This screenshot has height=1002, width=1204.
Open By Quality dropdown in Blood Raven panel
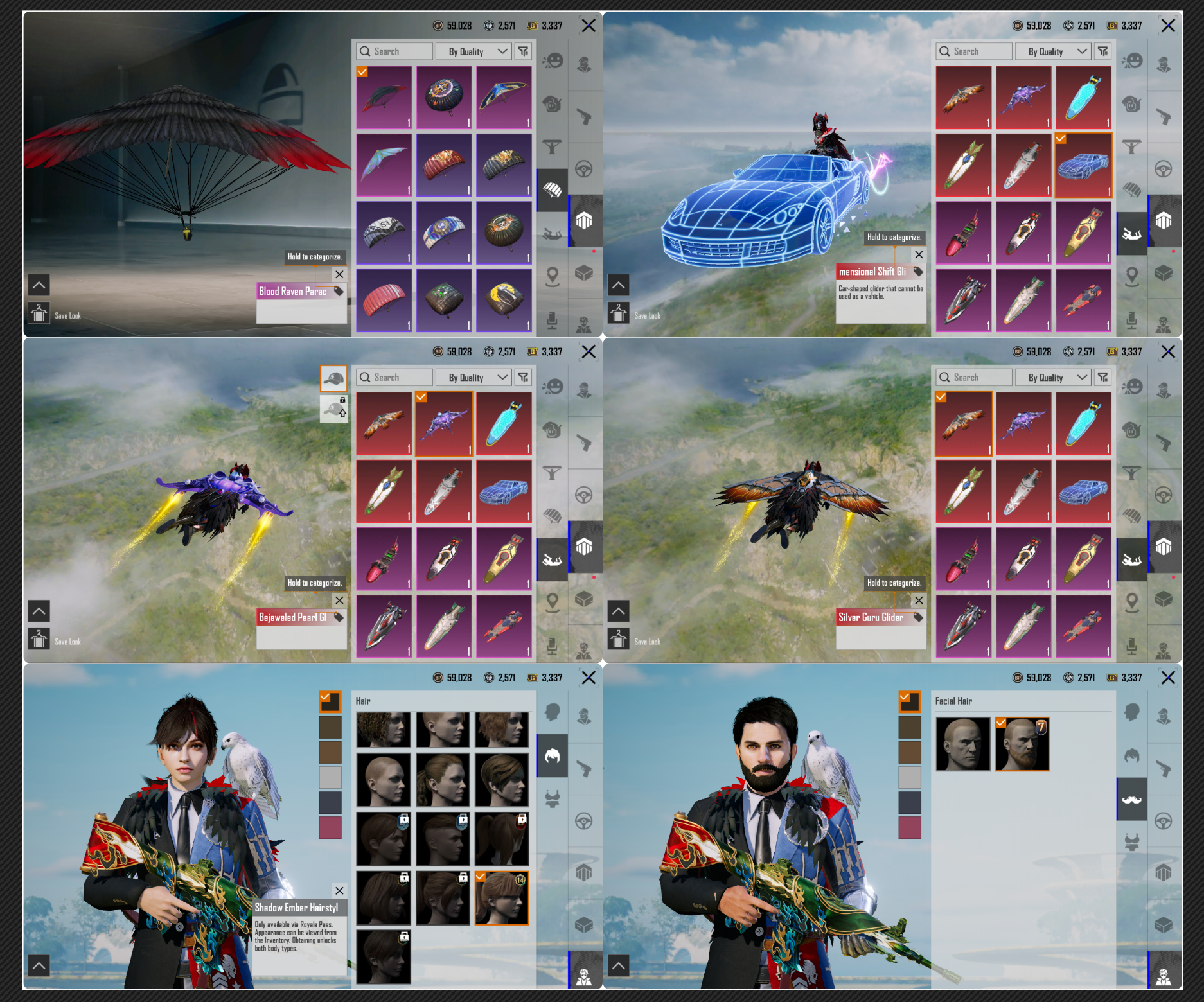click(x=474, y=51)
